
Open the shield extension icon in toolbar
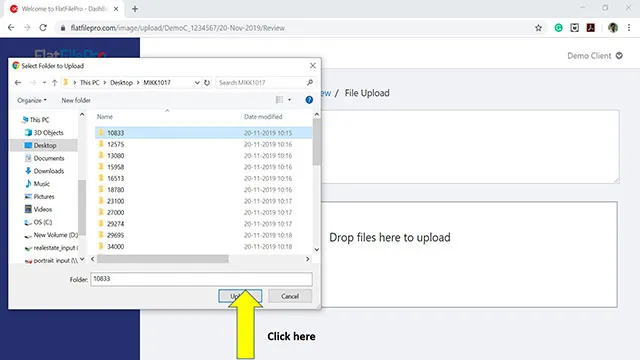pyautogui.click(x=575, y=28)
